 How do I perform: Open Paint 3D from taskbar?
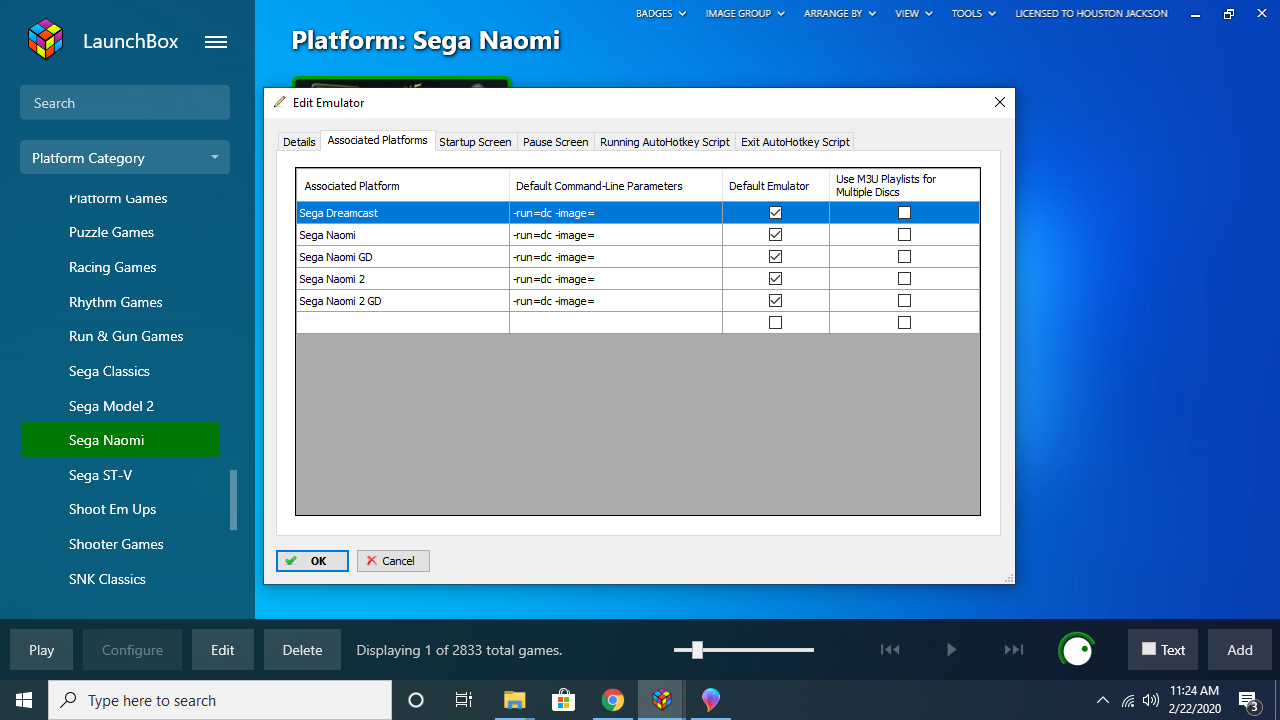pyautogui.click(x=711, y=700)
